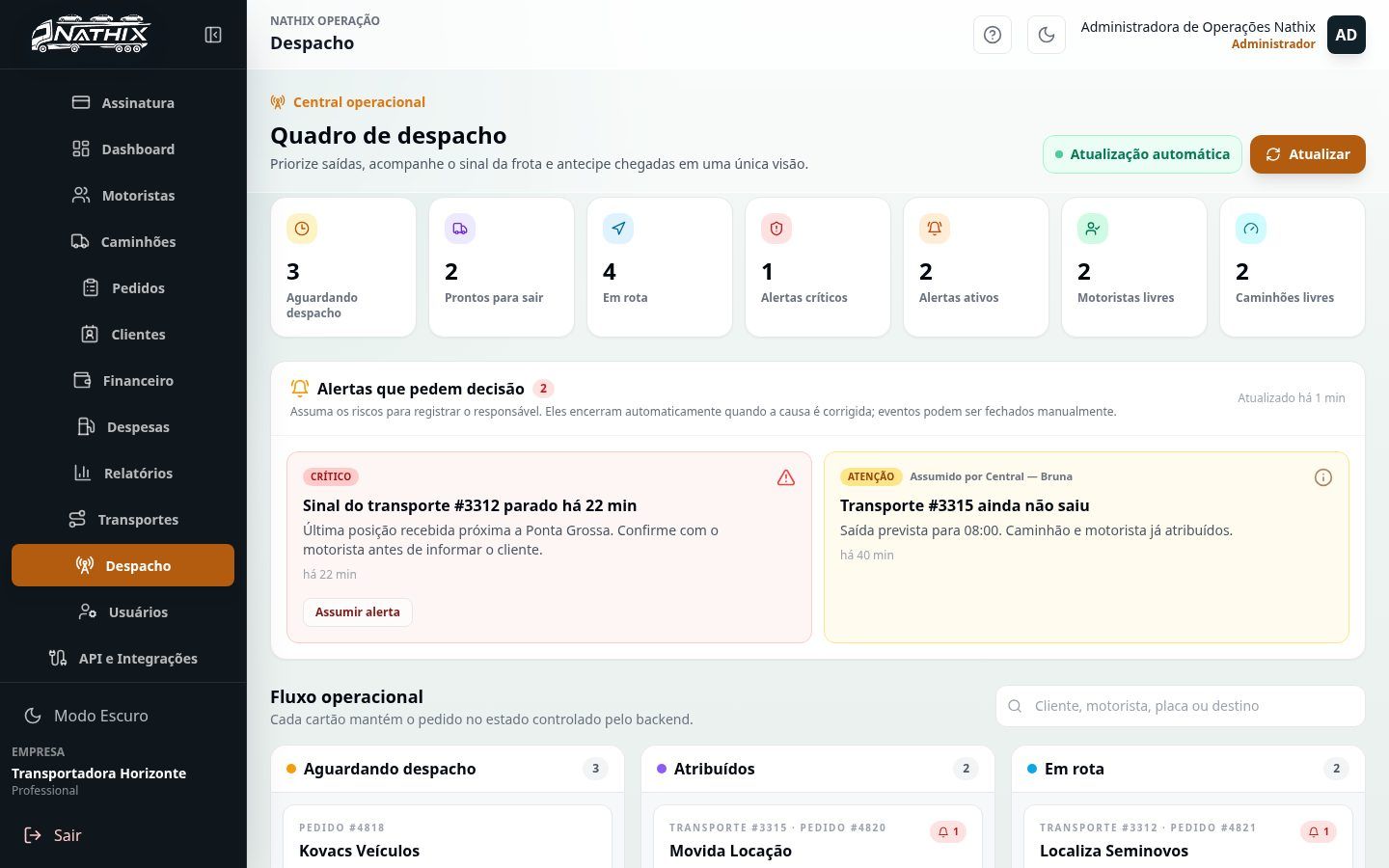Toggle Atualização automática

(x=1142, y=154)
